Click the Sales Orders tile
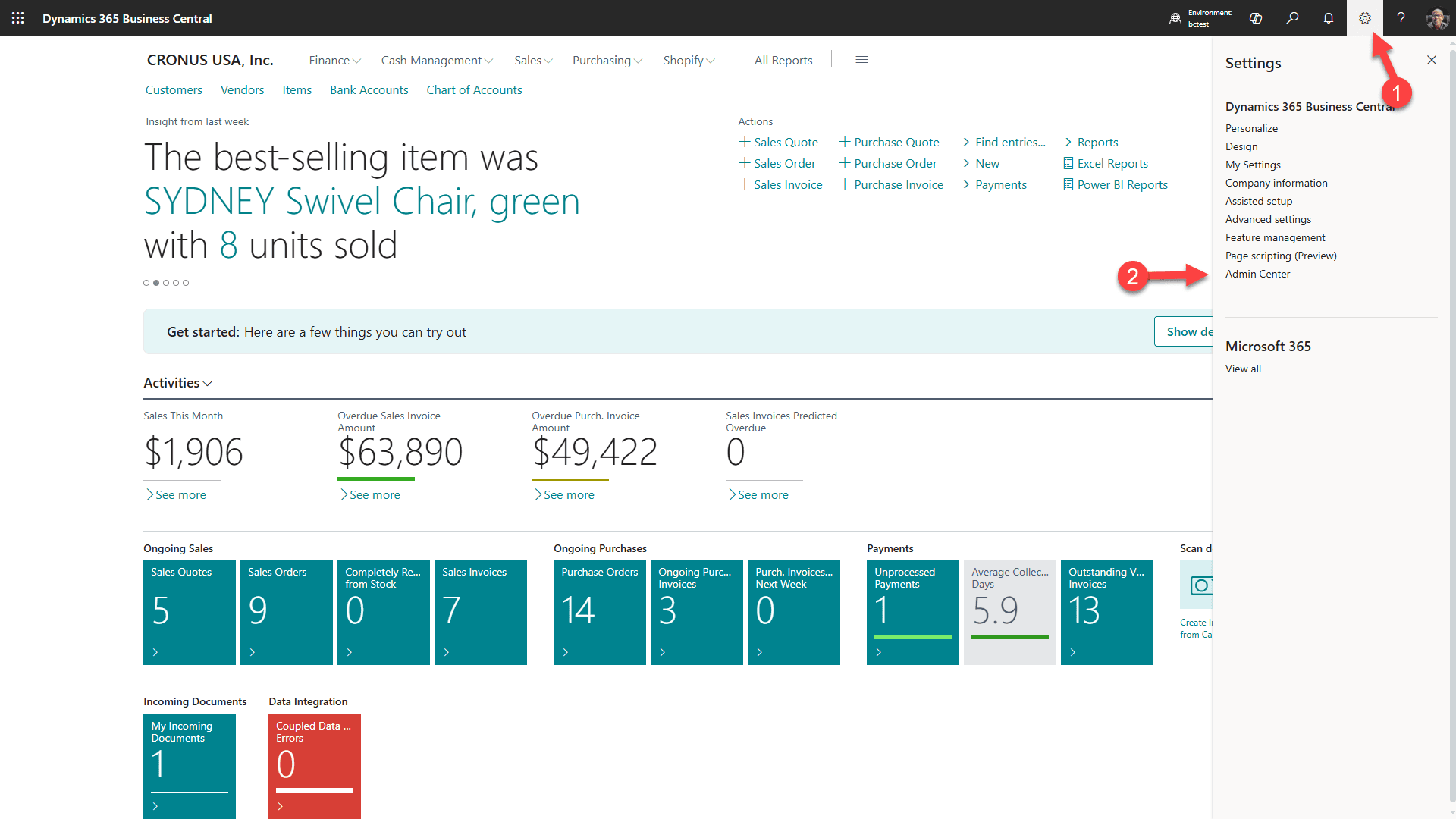The height and width of the screenshot is (819, 1456). 287,612
